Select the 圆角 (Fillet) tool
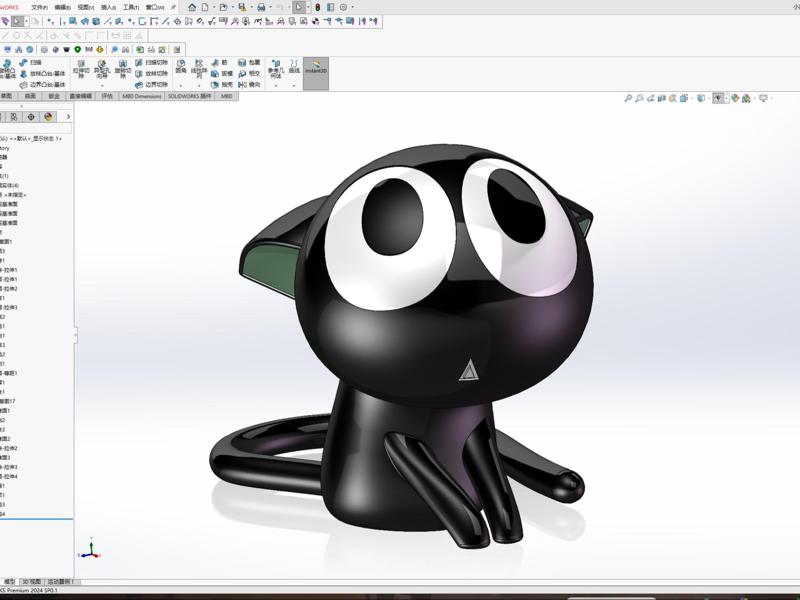Viewport: 800px width, 600px height. (x=181, y=67)
